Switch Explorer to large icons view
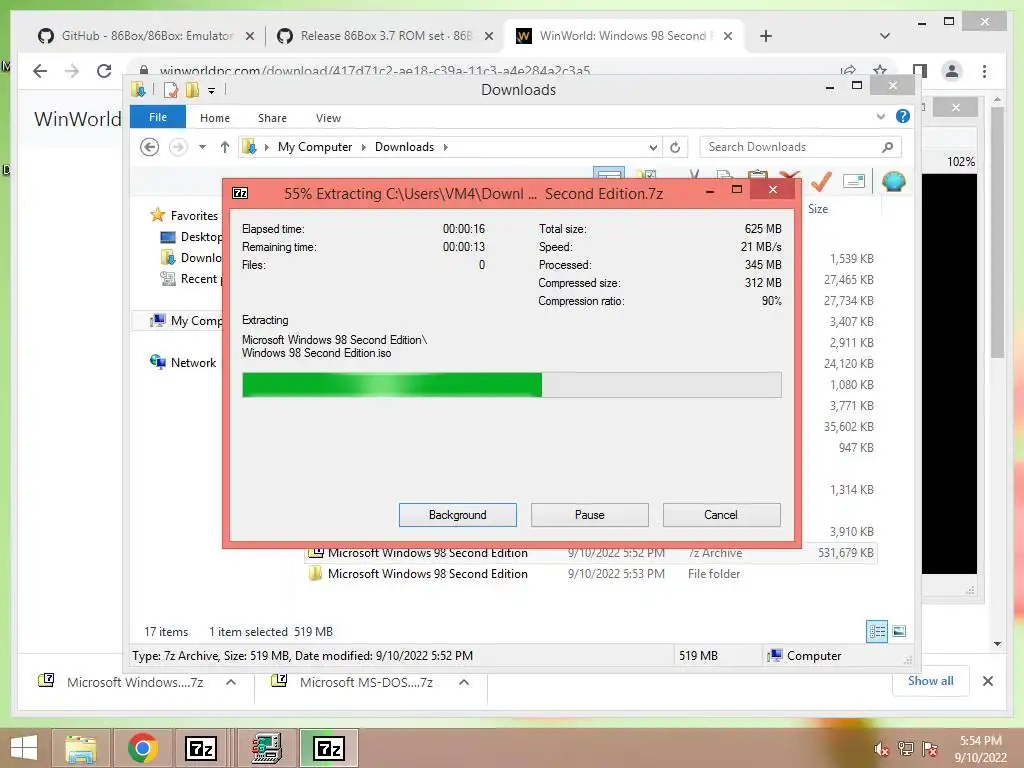This screenshot has width=1024, height=768. pyautogui.click(x=899, y=631)
